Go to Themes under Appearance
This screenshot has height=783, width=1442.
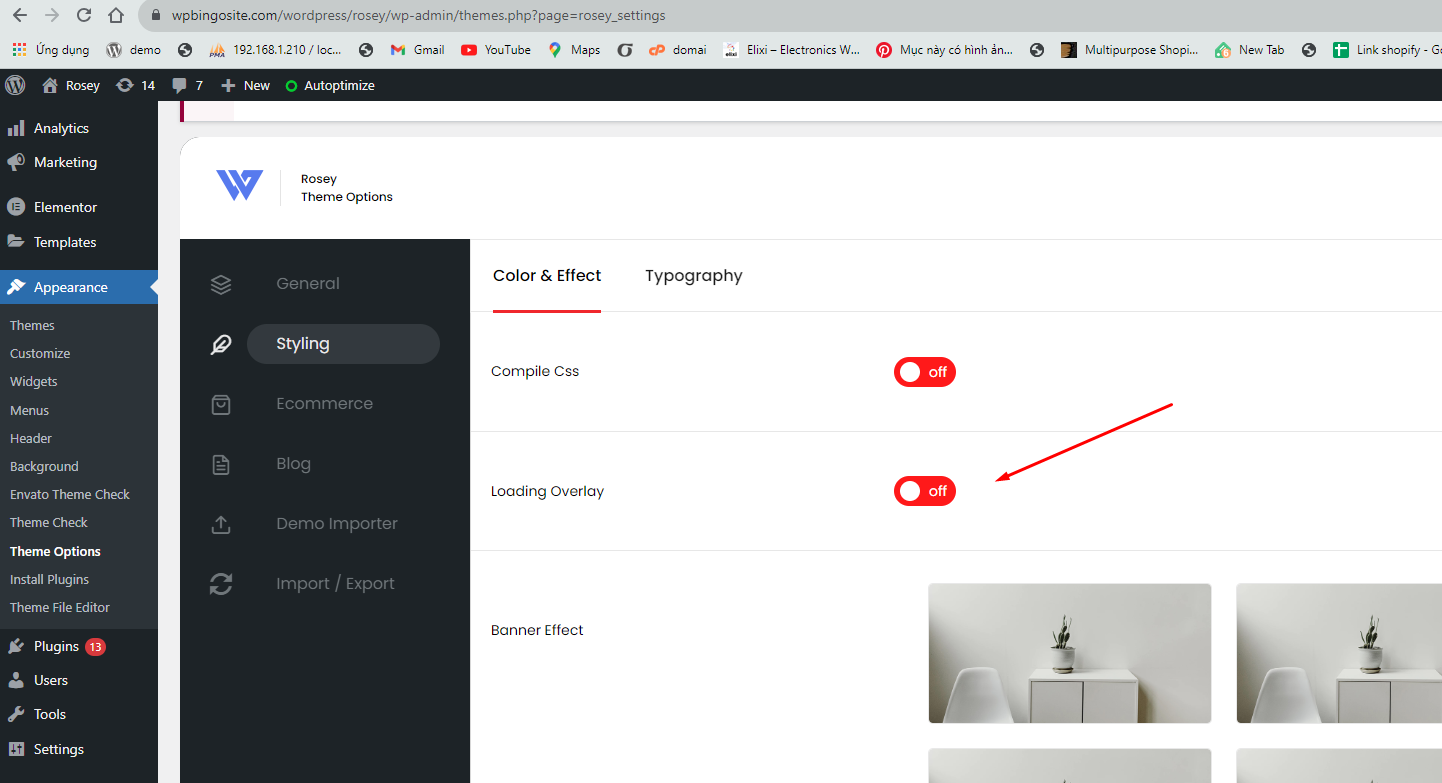(32, 326)
